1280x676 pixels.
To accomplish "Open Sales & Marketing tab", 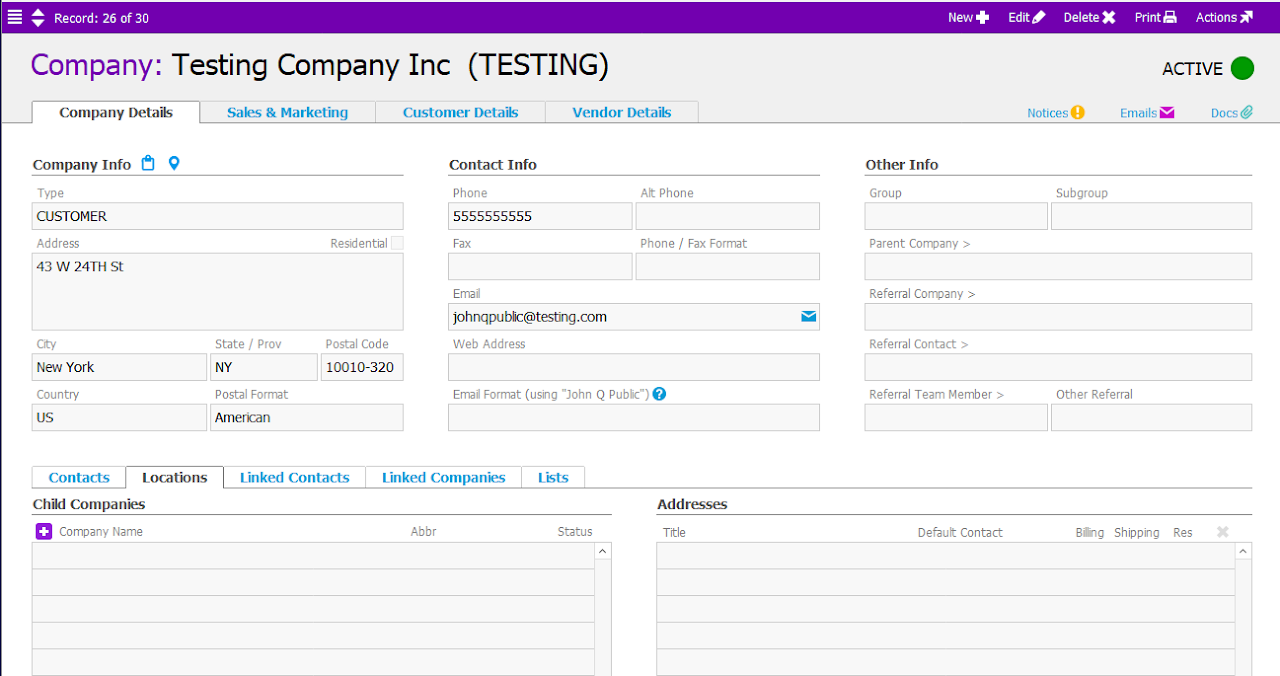I will coord(287,112).
